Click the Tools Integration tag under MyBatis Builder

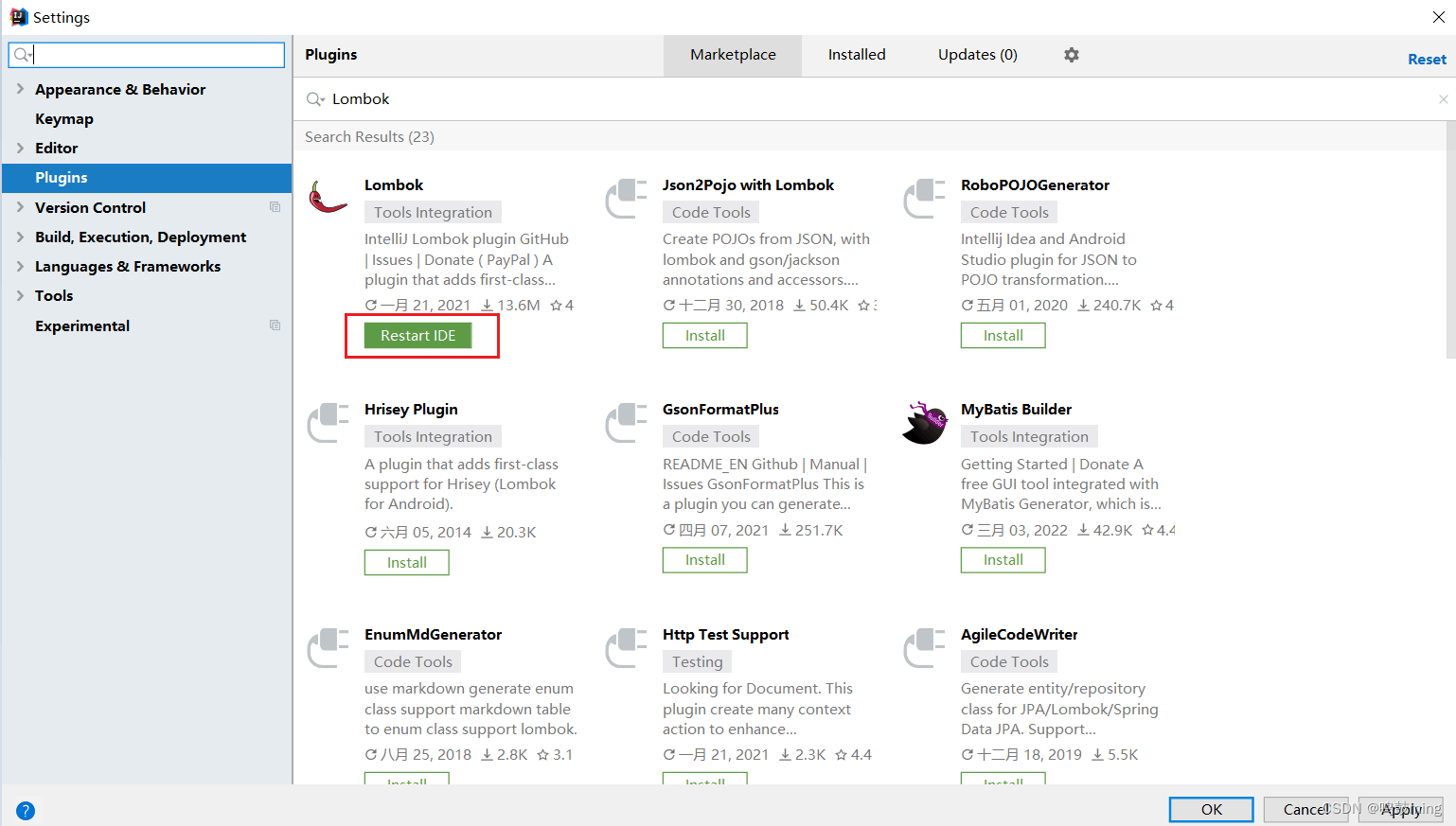point(1029,437)
